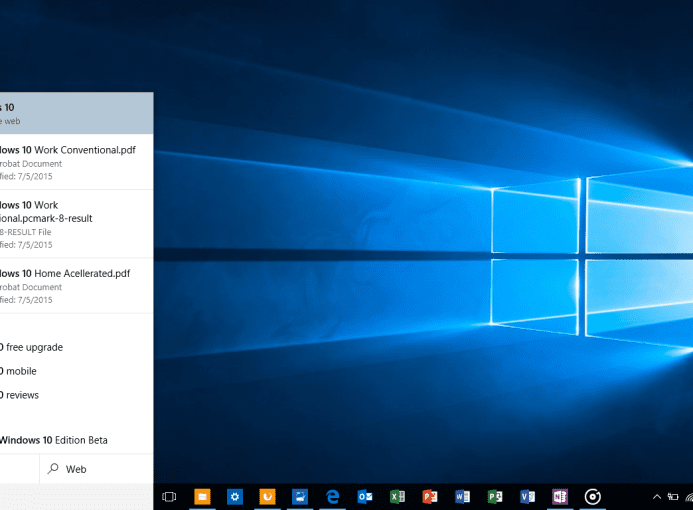Open the pcmark-8-result file result
The width and height of the screenshot is (693, 510).
click(76, 224)
